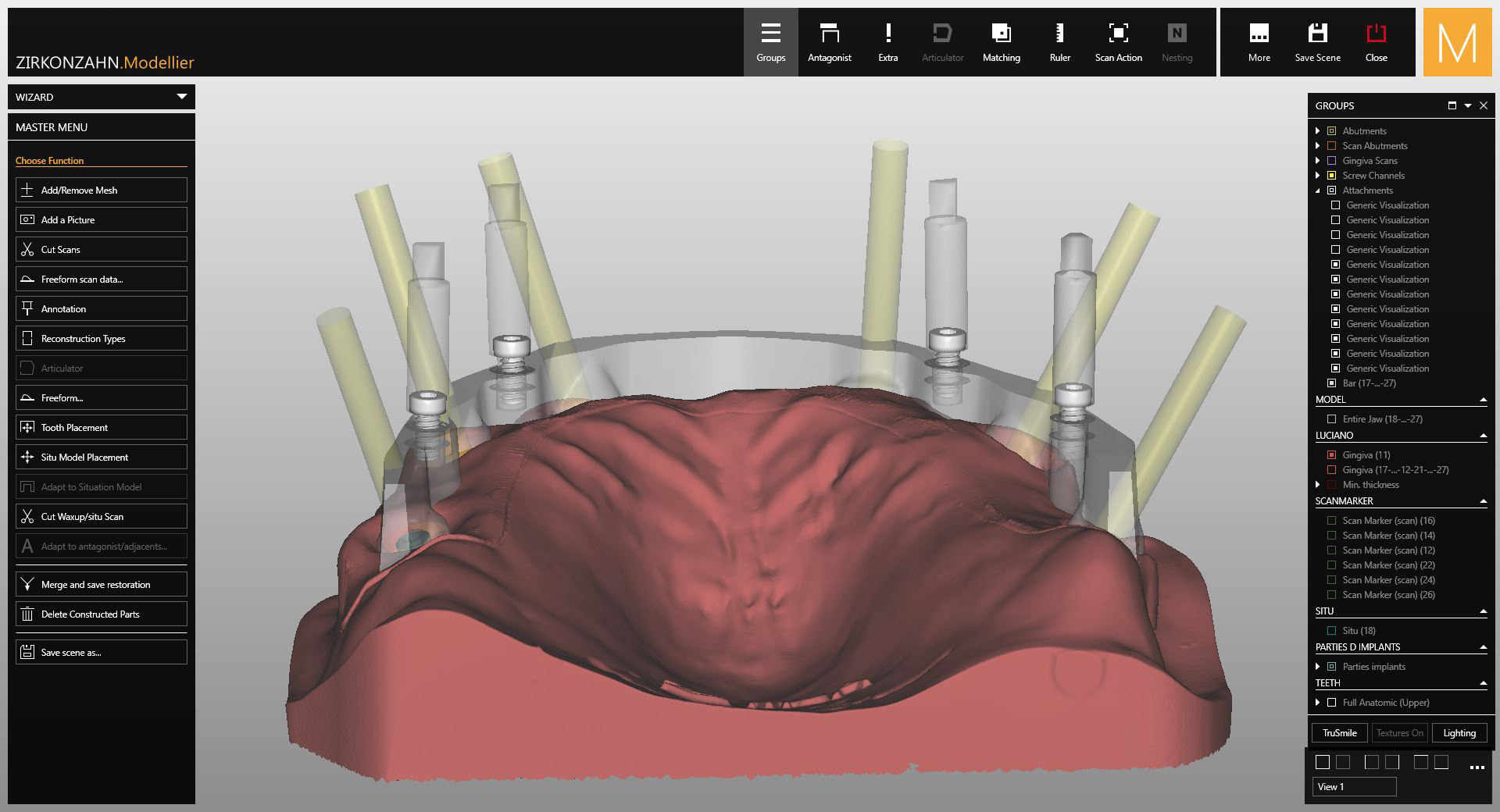The height and width of the screenshot is (812, 1500).
Task: Open the WIZARD dropdown
Action: (x=102, y=97)
